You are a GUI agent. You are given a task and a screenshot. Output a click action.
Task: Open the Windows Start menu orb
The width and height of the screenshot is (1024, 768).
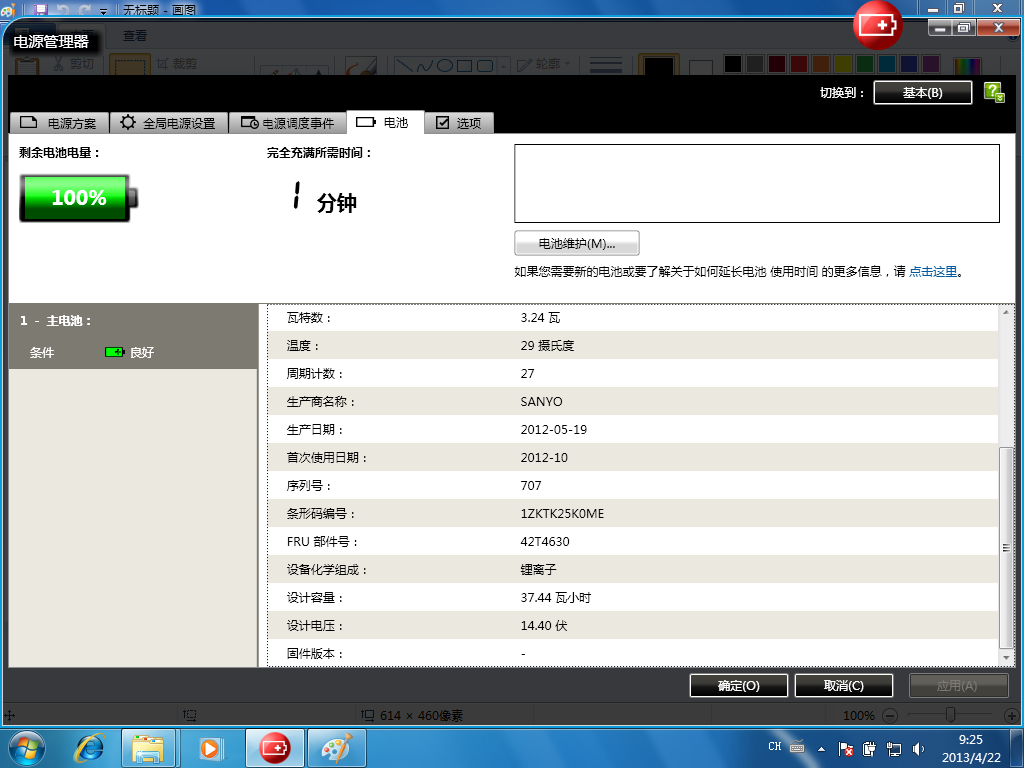coord(27,748)
